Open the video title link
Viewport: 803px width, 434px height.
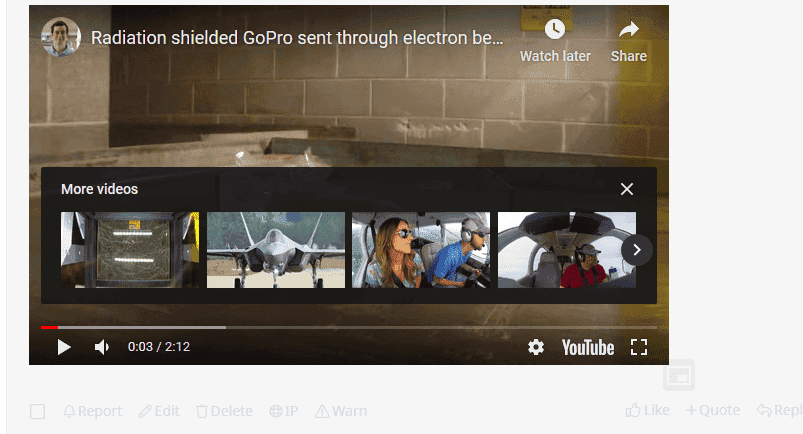coord(297,37)
